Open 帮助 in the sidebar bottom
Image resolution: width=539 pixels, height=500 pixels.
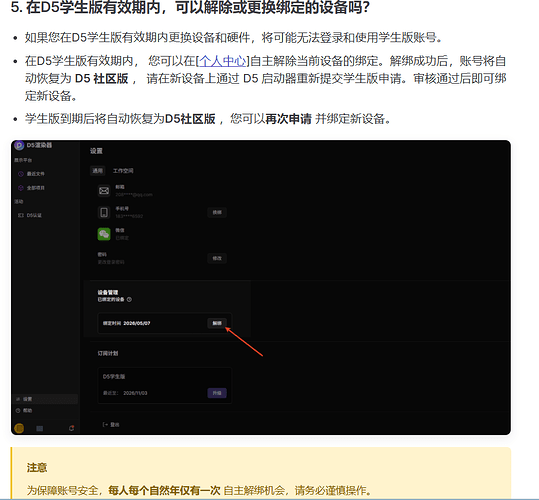coord(24,410)
